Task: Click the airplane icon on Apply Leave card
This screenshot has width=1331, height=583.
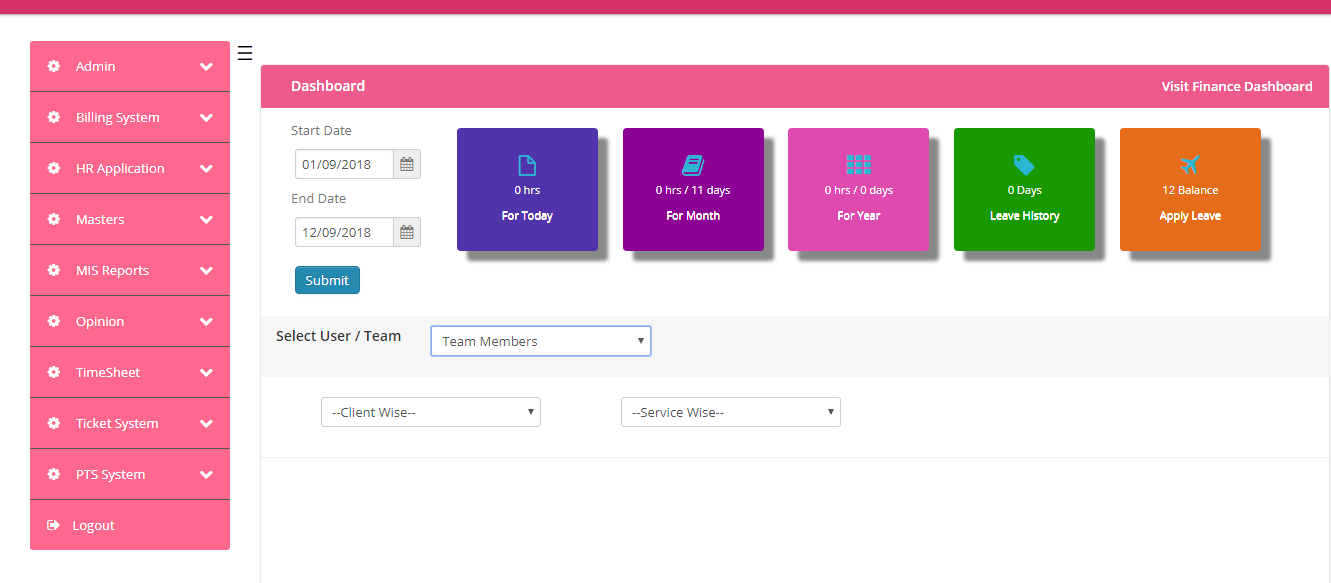Action: [1189, 165]
